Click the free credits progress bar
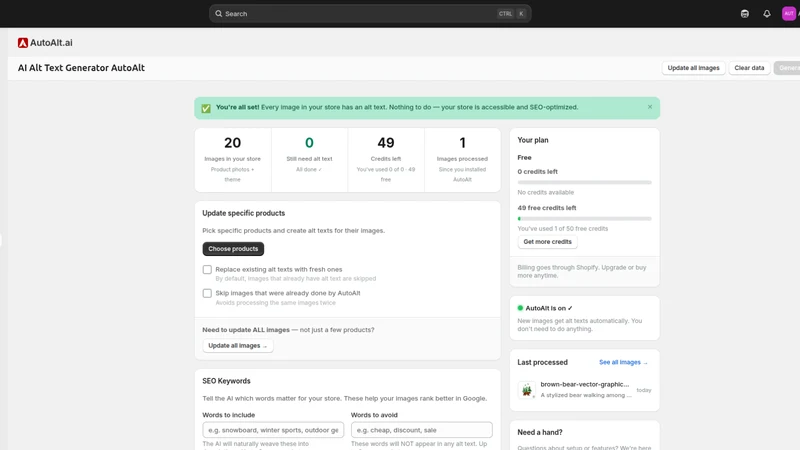This screenshot has height=450, width=800. point(584,218)
